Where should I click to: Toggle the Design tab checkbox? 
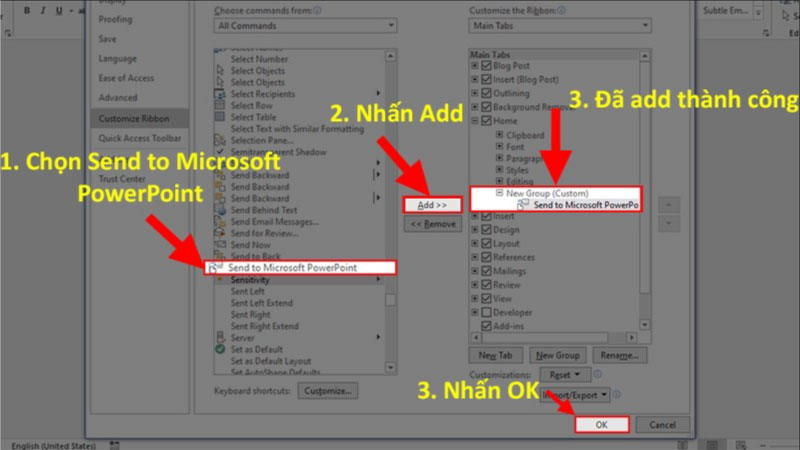[x=486, y=230]
